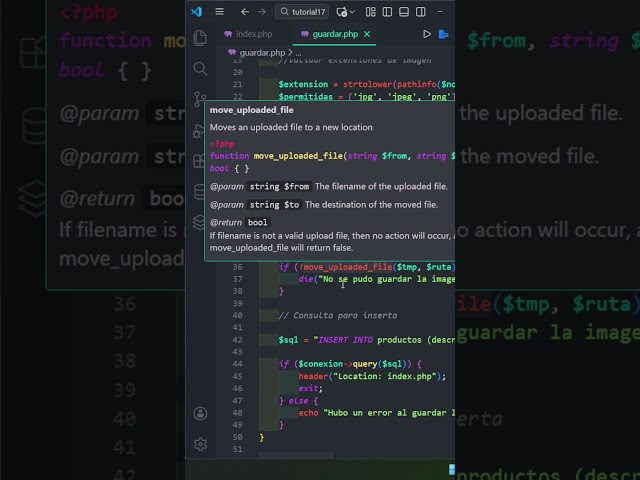Open the Manage settings gear
The width and height of the screenshot is (640, 480).
(x=200, y=444)
